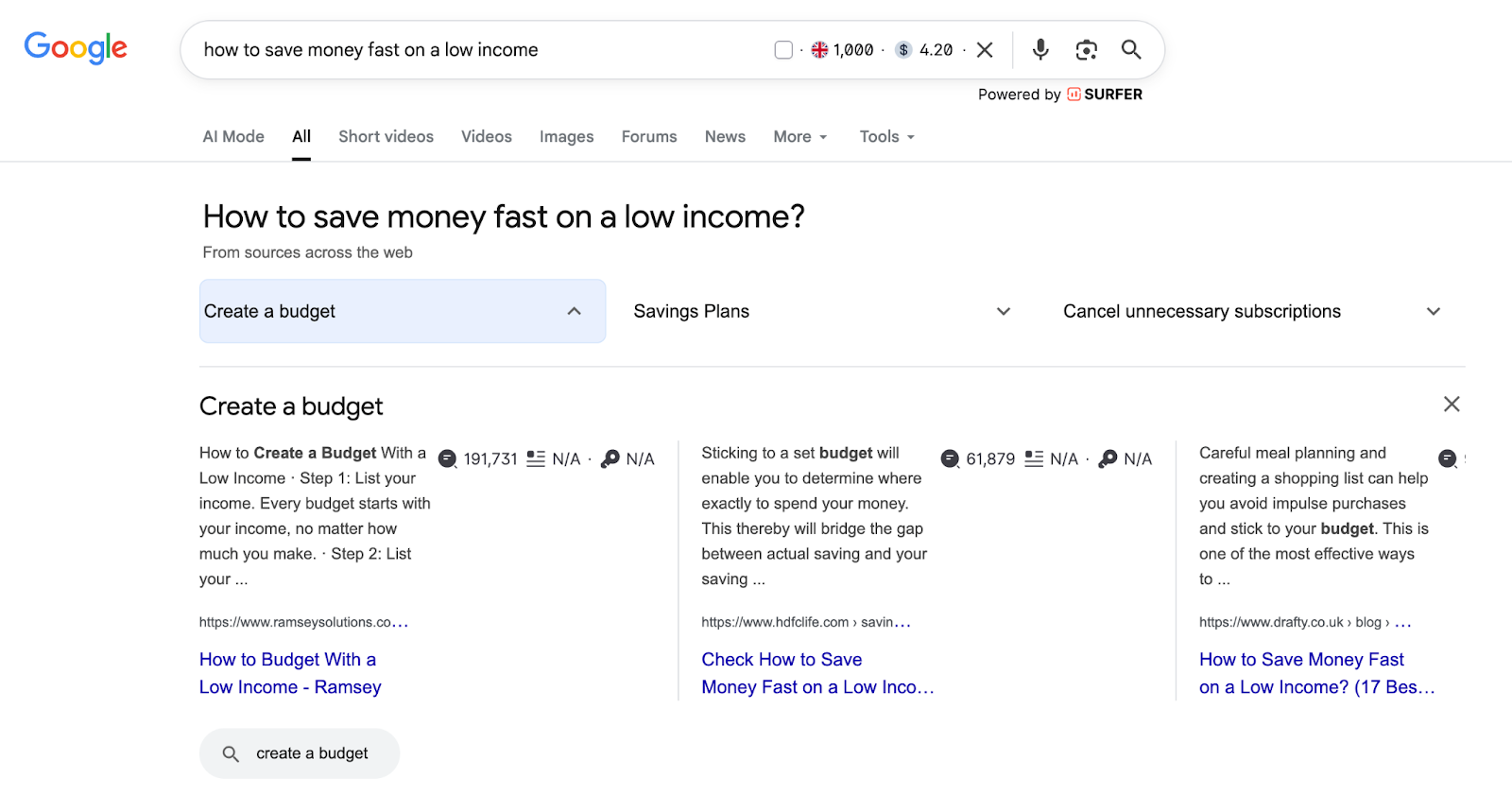Viewport: 1512px width, 795px height.
Task: Open the News tab
Action: click(725, 136)
